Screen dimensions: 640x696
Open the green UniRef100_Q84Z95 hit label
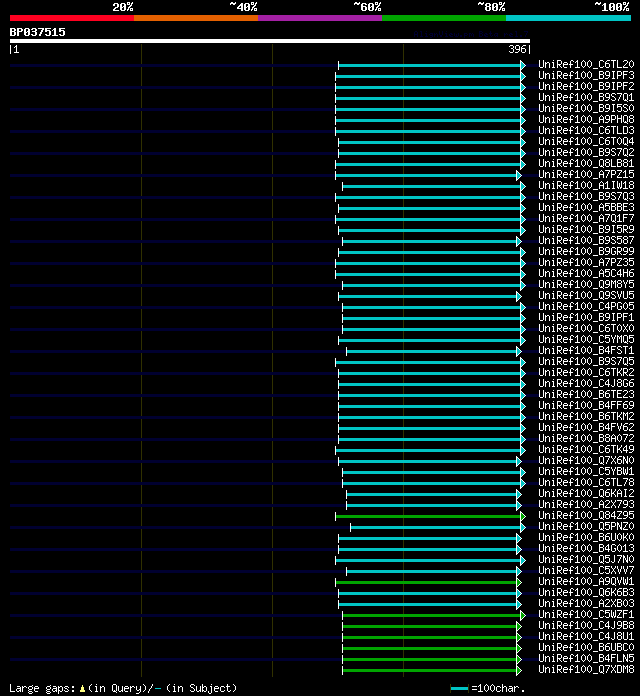(x=586, y=515)
